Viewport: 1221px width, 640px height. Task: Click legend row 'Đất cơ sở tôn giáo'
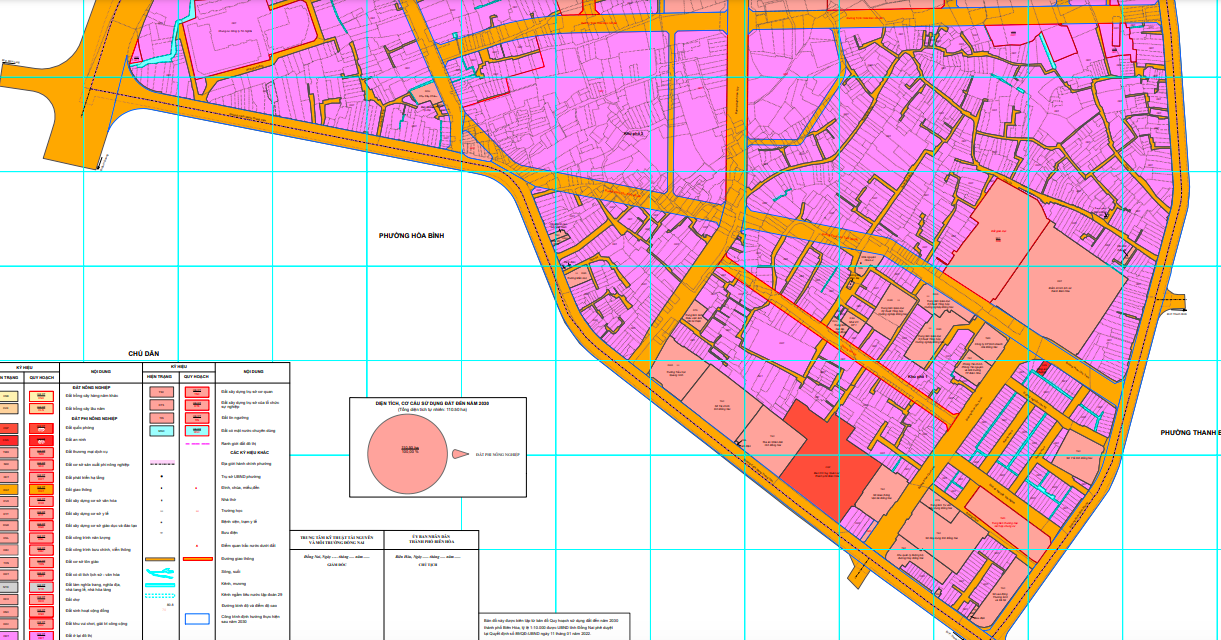[x=82, y=562]
